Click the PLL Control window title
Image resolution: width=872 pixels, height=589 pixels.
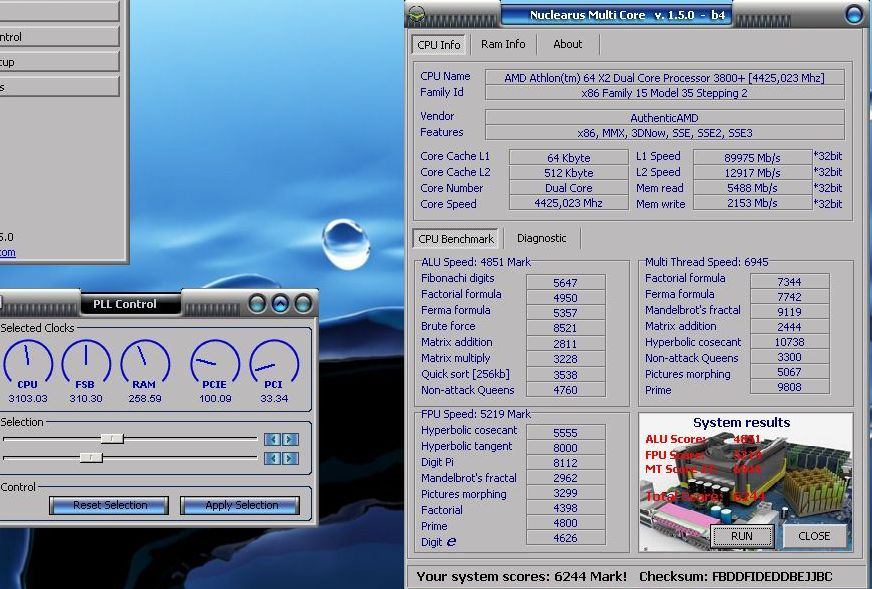click(x=125, y=304)
